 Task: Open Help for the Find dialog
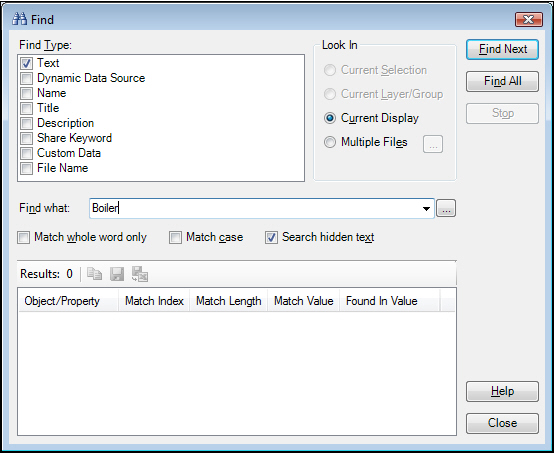tap(502, 391)
